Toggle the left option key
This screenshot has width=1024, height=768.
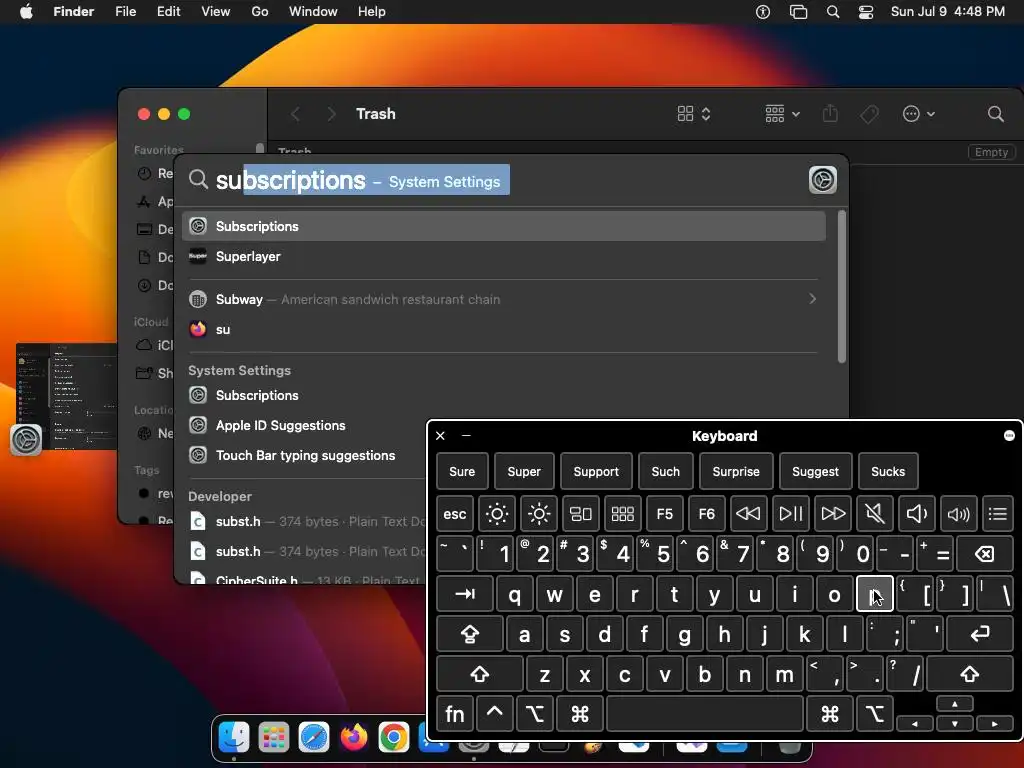[x=534, y=714]
